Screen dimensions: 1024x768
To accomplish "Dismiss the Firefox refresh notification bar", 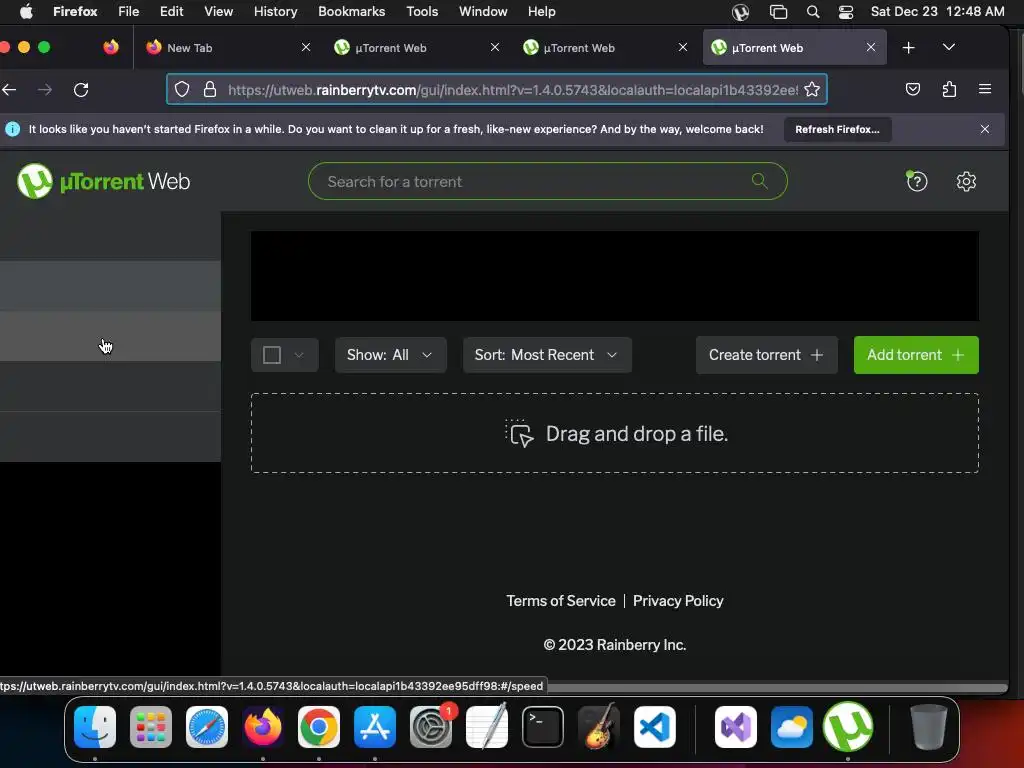I will 985,129.
